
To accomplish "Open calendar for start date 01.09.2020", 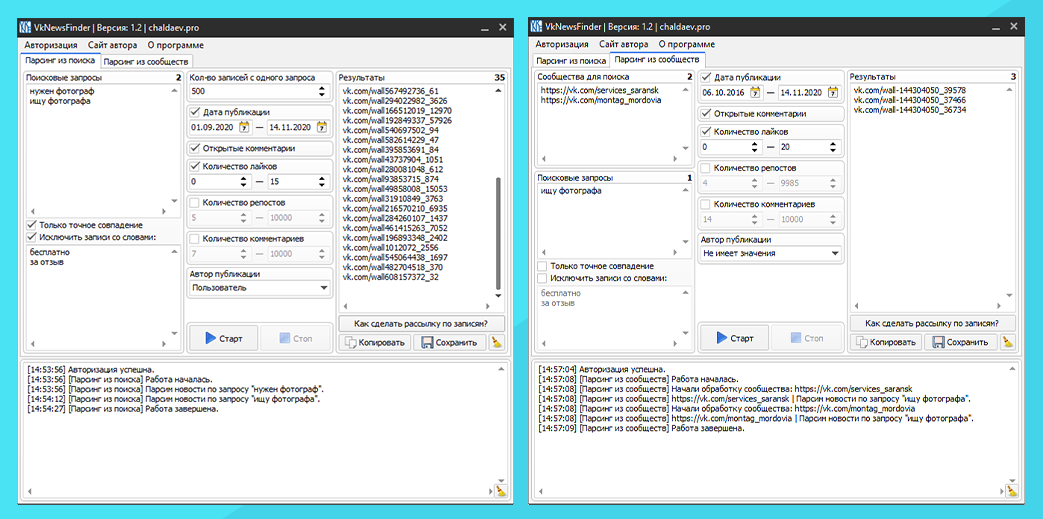I will pyautogui.click(x=243, y=126).
